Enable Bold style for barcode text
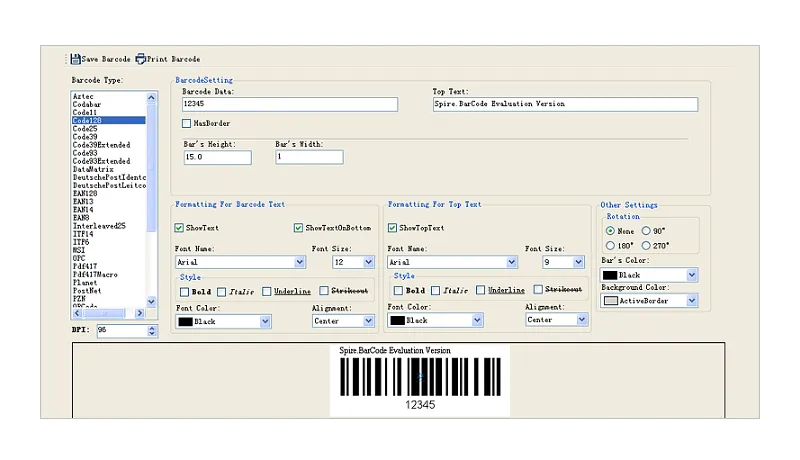Image resolution: width=800 pixels, height=460 pixels. 185,292
